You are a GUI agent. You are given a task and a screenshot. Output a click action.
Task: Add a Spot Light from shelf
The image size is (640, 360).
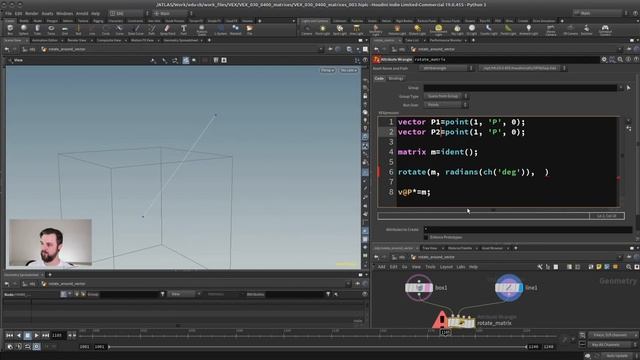(340, 29)
